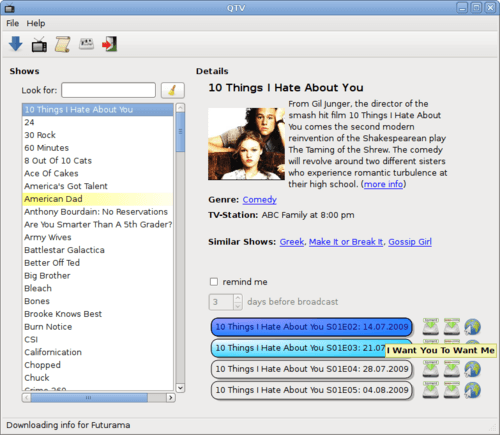Select Ace Of Cakes in the list
Screen dimensions: 500x435
(98, 173)
